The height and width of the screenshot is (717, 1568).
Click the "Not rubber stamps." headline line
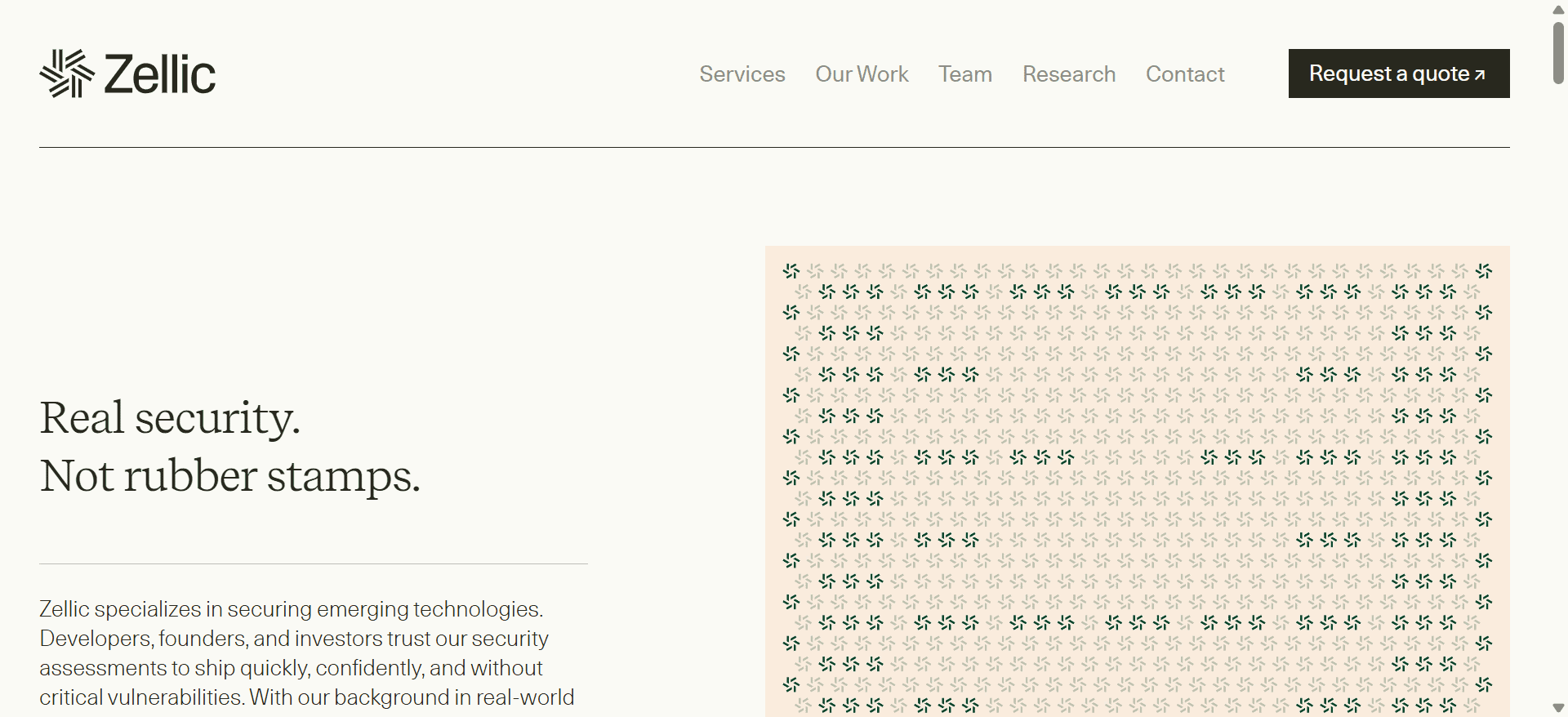pyautogui.click(x=229, y=476)
